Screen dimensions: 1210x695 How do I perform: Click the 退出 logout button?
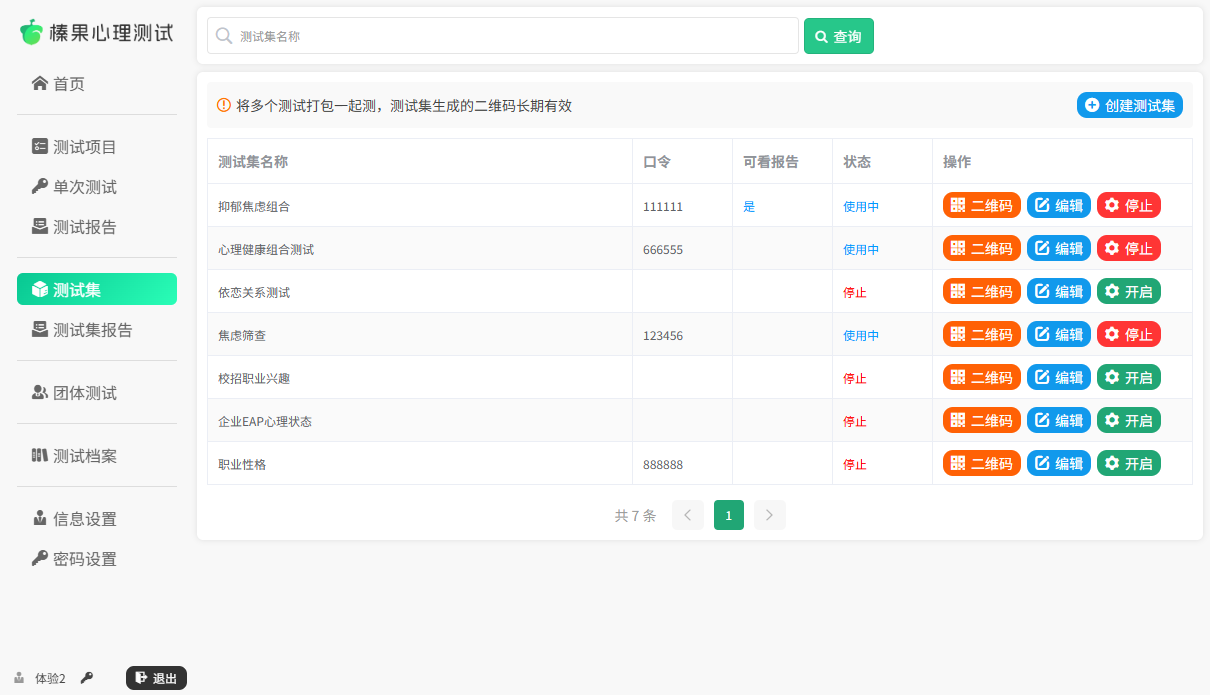click(x=156, y=678)
